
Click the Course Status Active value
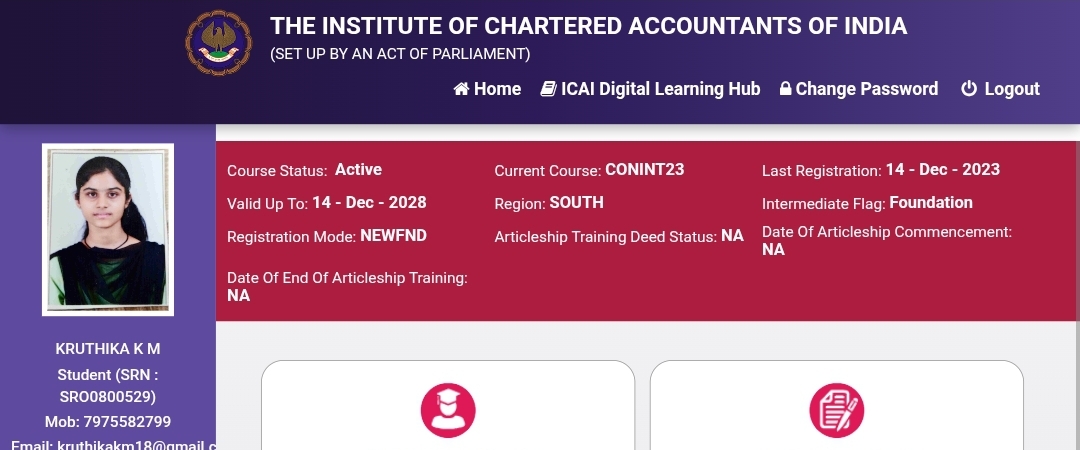point(358,170)
